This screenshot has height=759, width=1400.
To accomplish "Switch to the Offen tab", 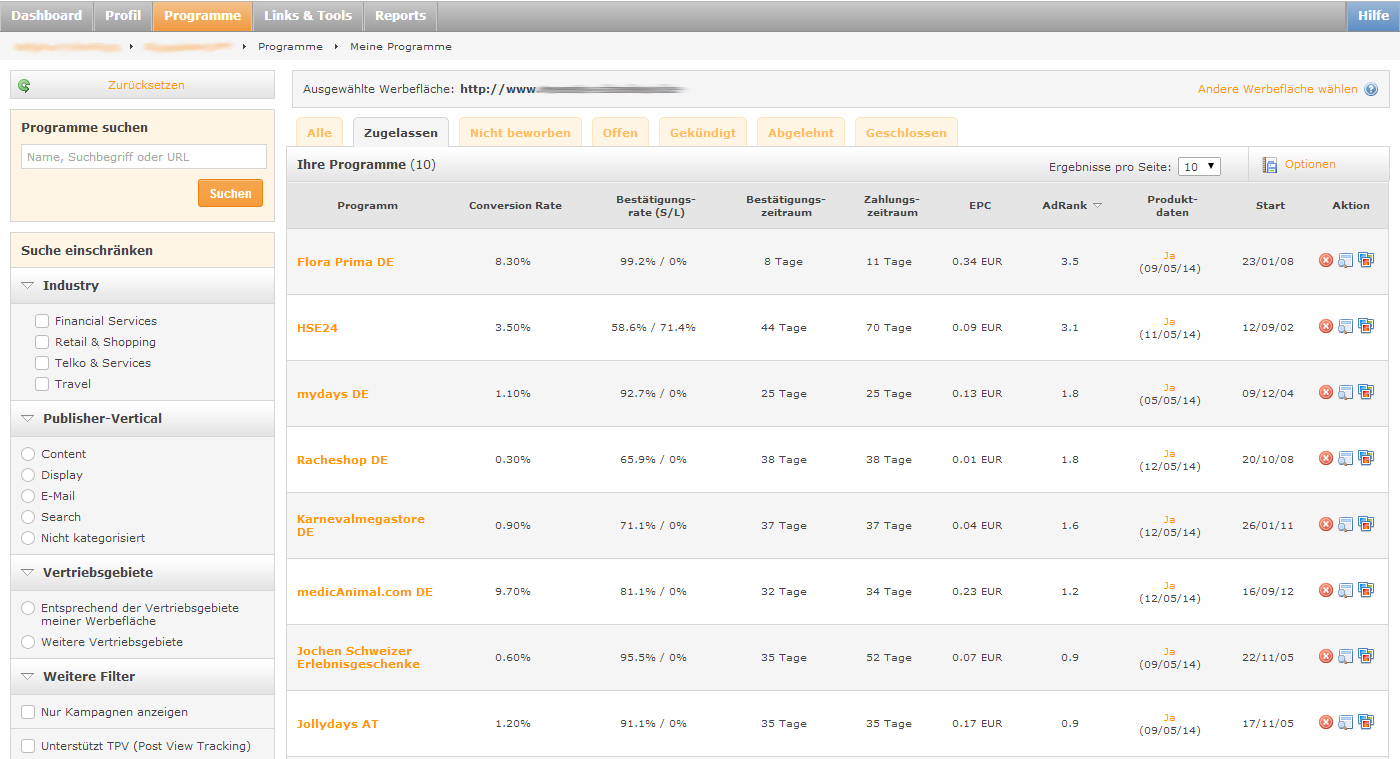I will pos(620,132).
